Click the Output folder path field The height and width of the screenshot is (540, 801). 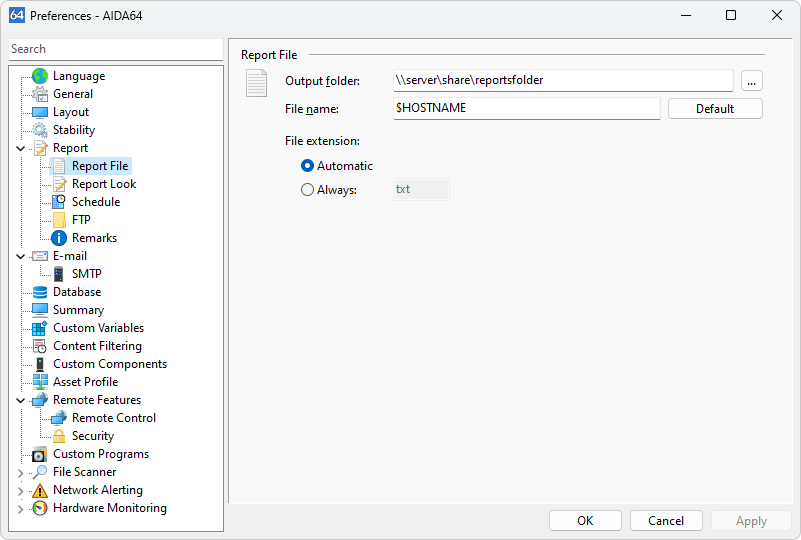click(563, 80)
